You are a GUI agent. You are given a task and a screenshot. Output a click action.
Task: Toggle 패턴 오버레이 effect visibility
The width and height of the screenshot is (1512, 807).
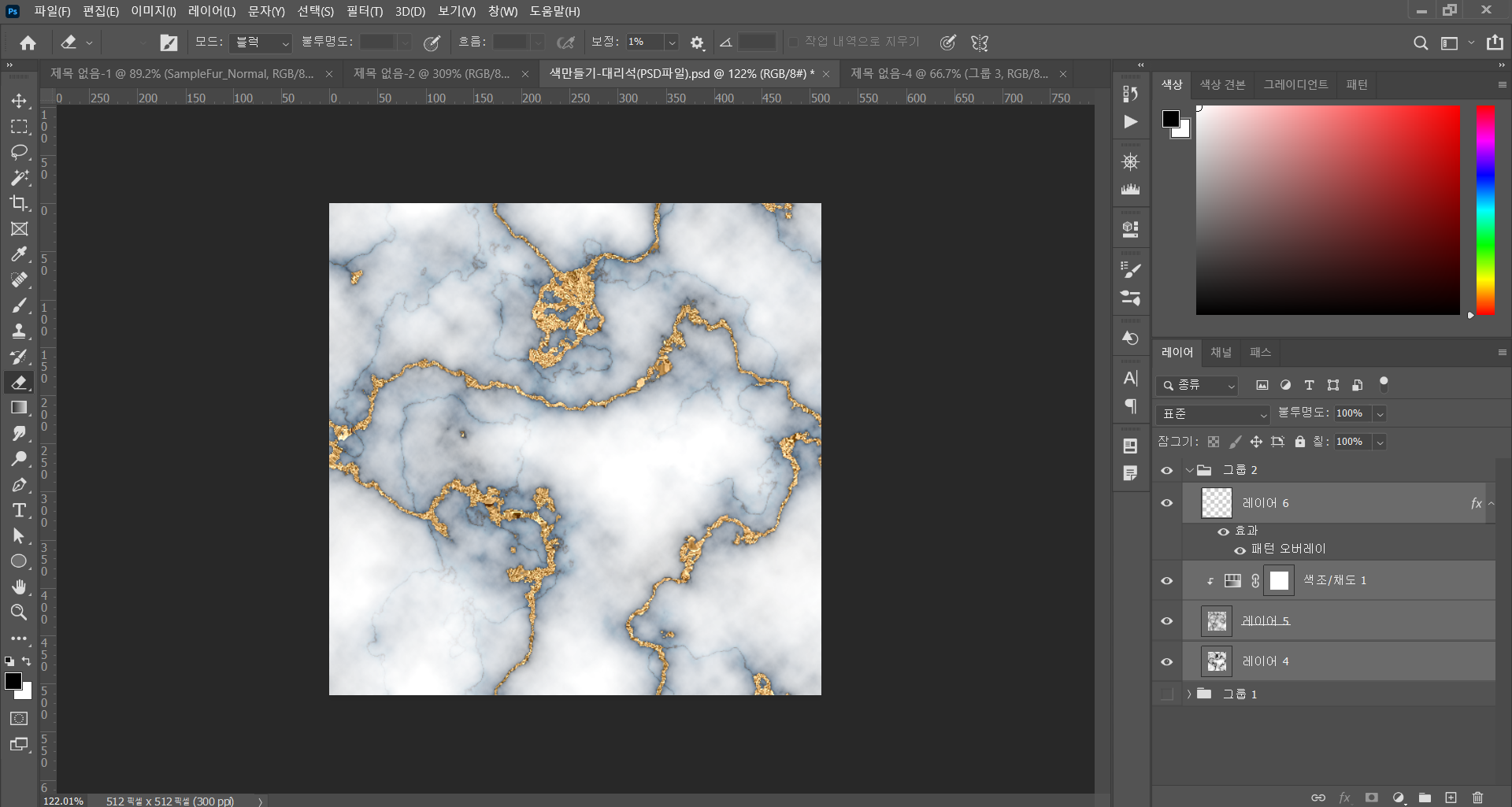point(1240,550)
